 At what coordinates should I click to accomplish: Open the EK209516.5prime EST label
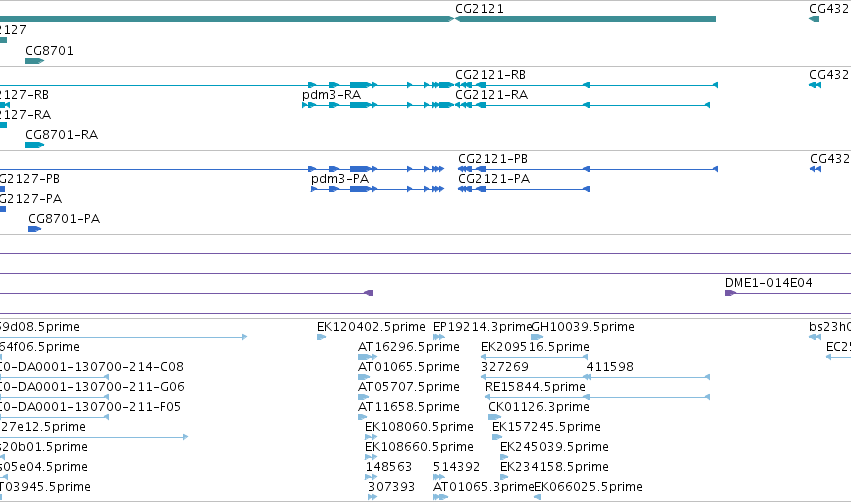pyautogui.click(x=535, y=347)
